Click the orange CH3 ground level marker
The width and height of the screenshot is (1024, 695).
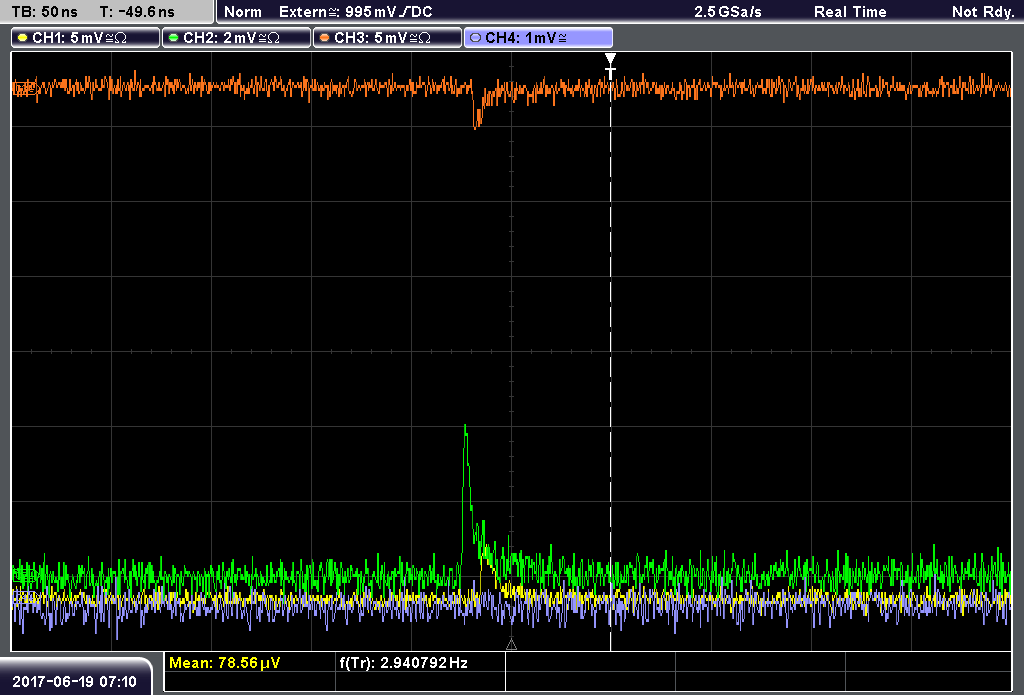[24, 89]
